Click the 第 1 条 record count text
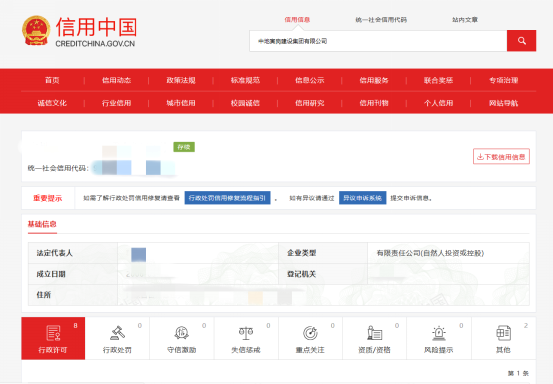Viewport: 553px width, 384px height. tap(518, 373)
